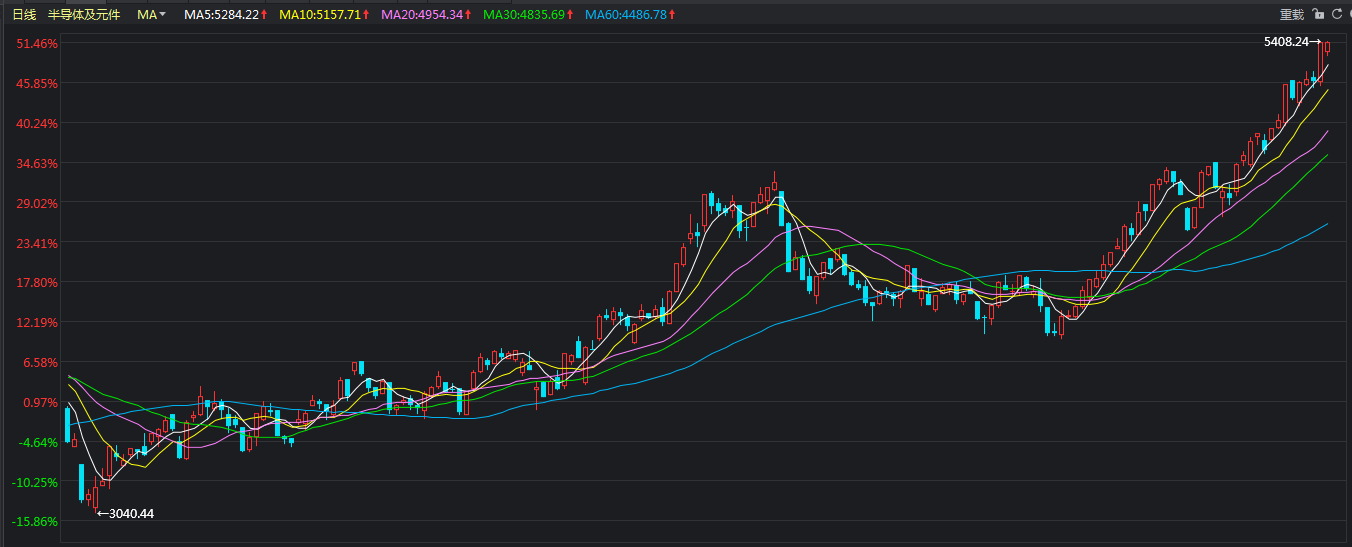Select the yellow MA10:5157.71 indicator label
This screenshot has width=1352, height=547.
point(319,15)
